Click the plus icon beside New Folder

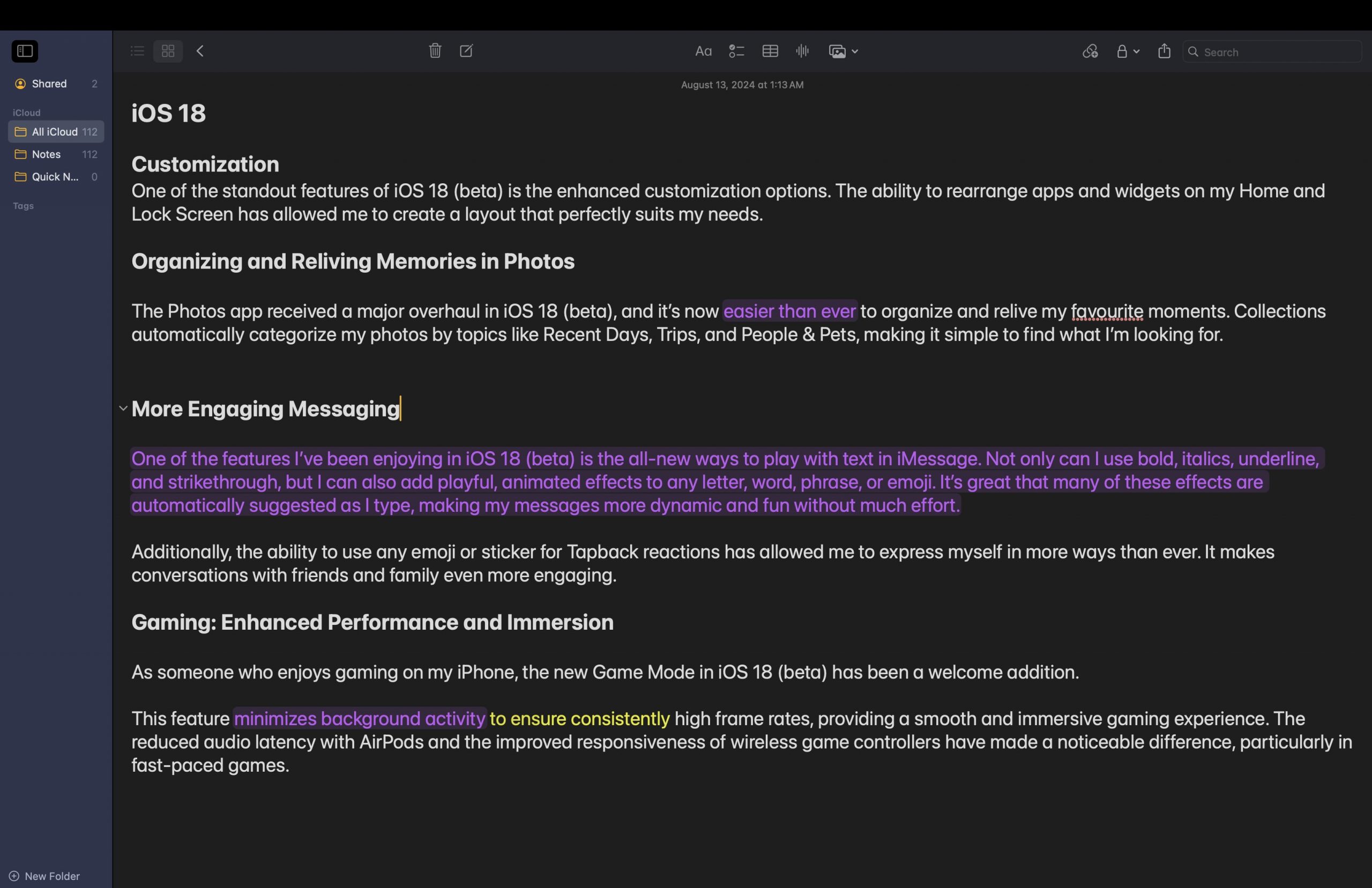pyautogui.click(x=14, y=876)
